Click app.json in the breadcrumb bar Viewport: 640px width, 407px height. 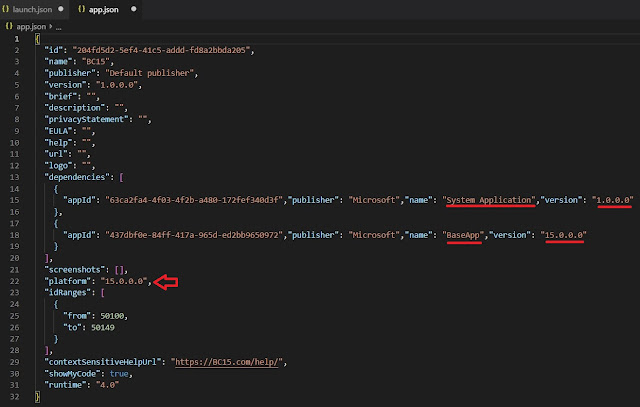click(31, 27)
